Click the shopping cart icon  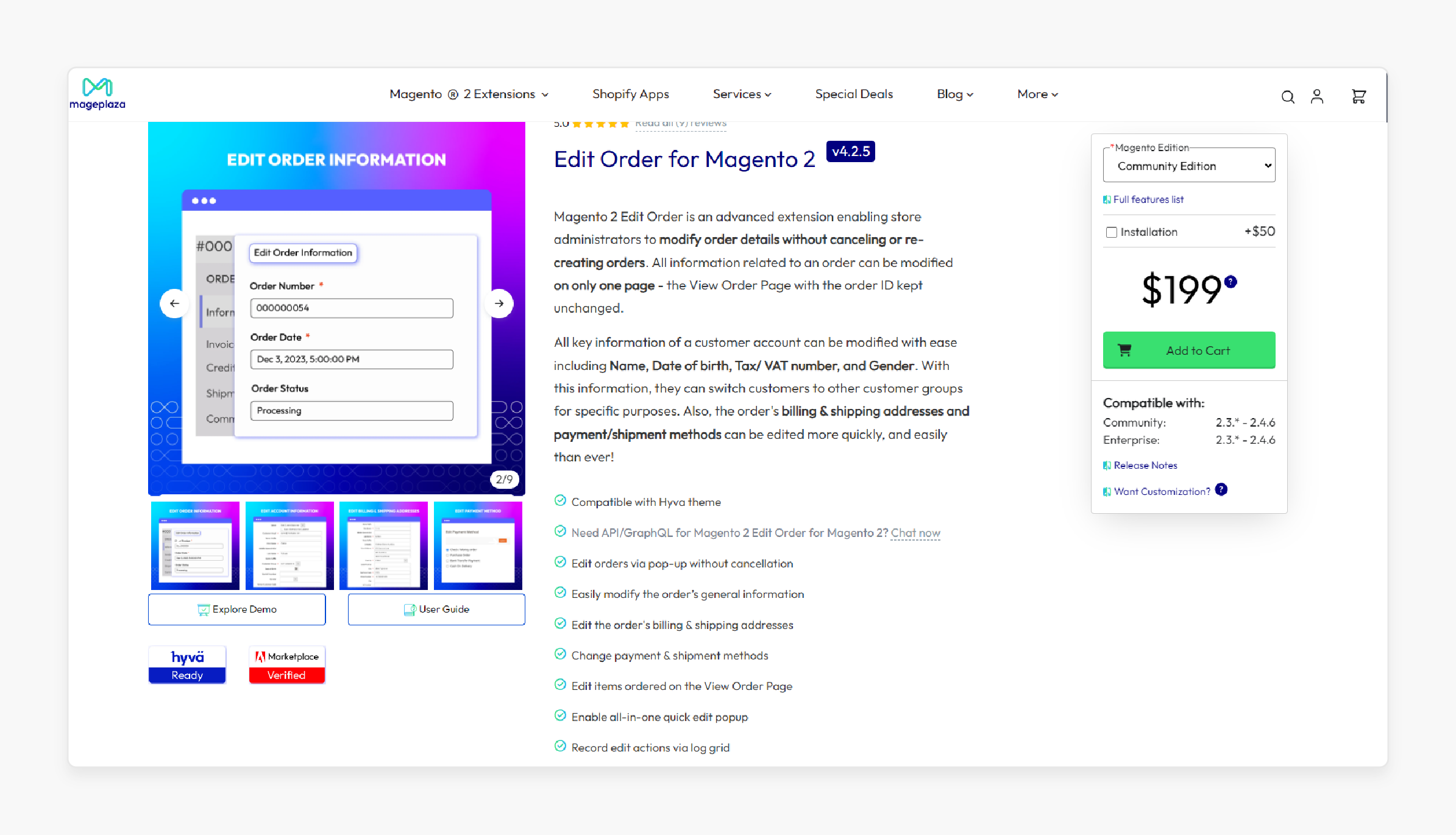(1358, 95)
